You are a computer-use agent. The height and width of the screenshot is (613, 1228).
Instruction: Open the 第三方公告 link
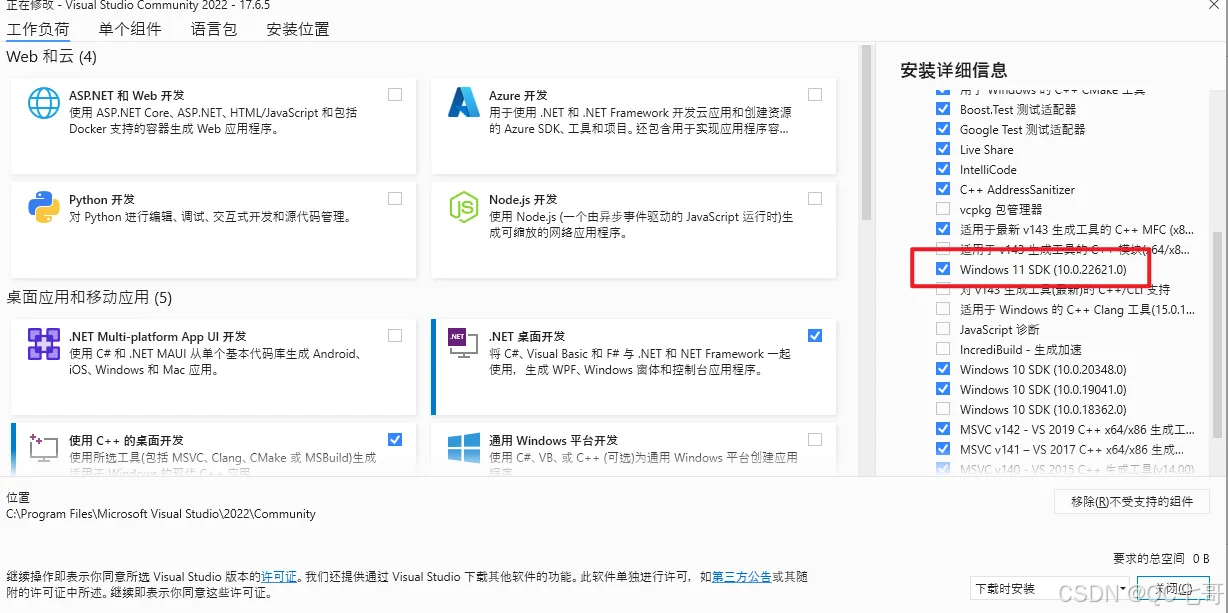pyautogui.click(x=742, y=577)
